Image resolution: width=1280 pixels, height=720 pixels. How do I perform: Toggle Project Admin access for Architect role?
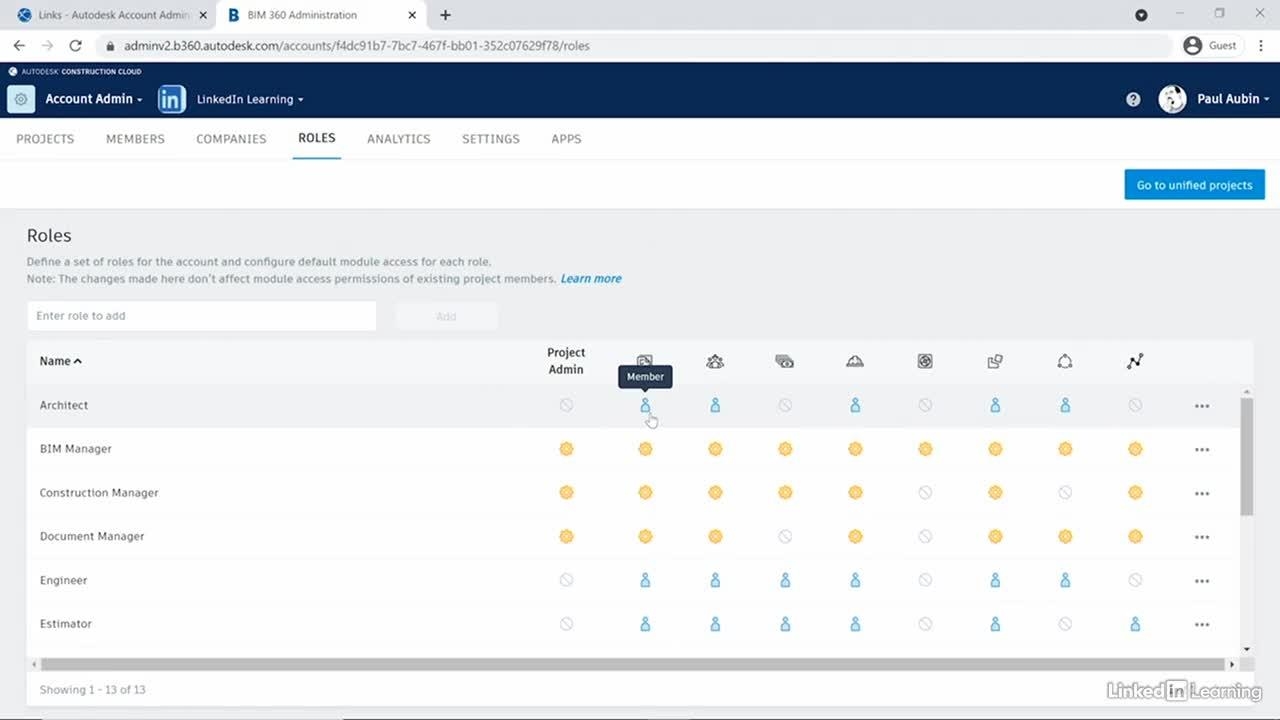(566, 405)
